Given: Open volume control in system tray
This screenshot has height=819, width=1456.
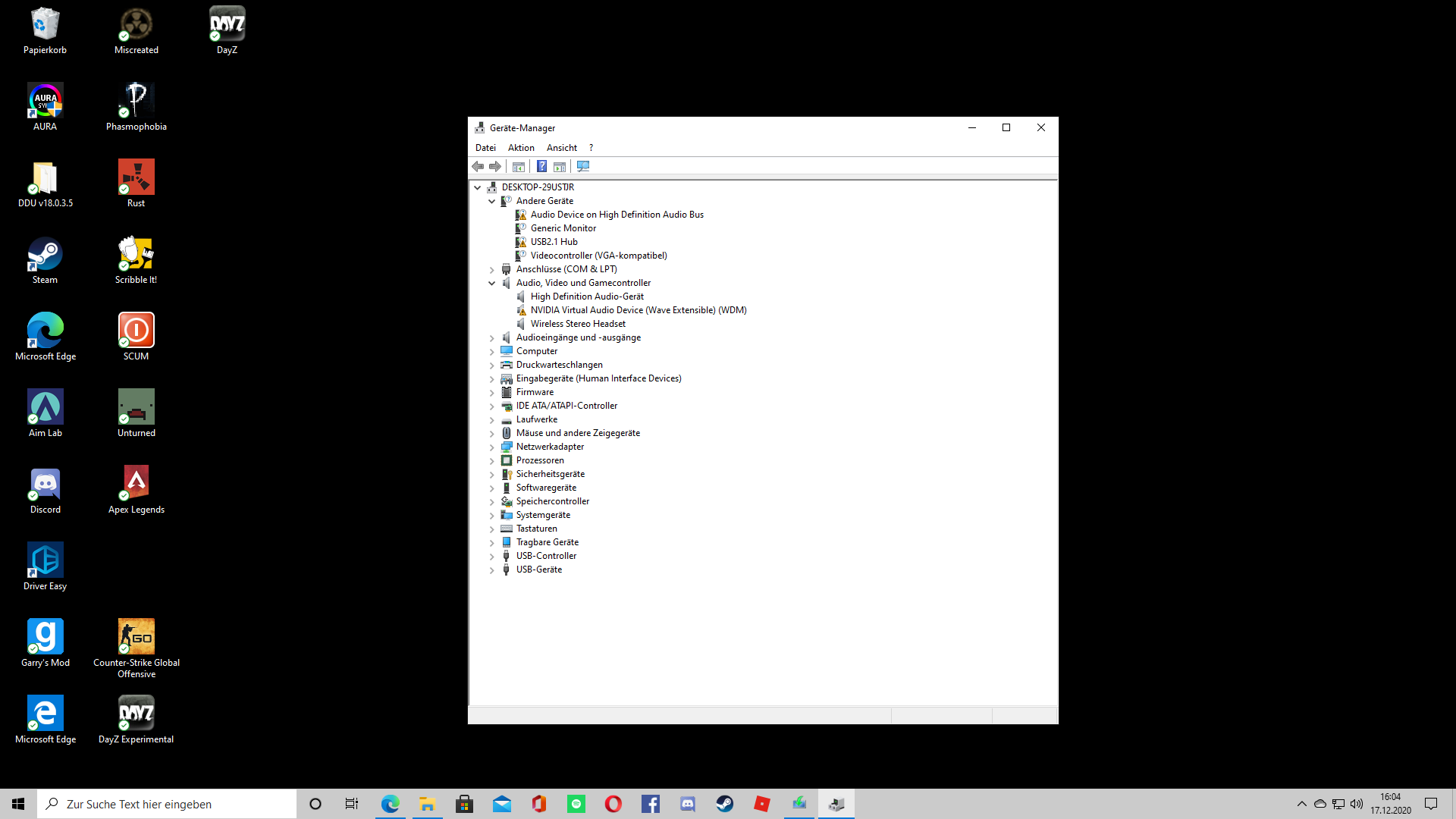Looking at the screenshot, I should (1356, 804).
